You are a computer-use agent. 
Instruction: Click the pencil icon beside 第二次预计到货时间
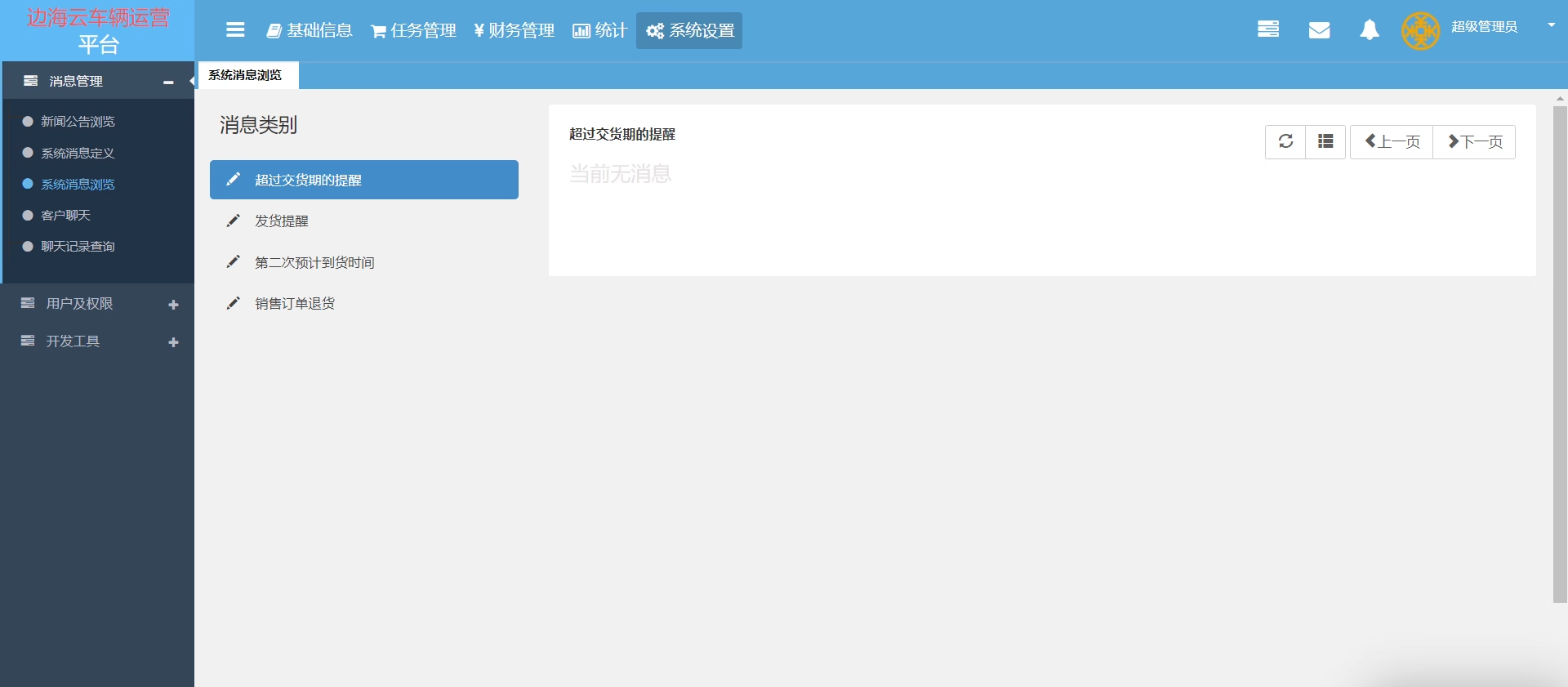pos(233,261)
